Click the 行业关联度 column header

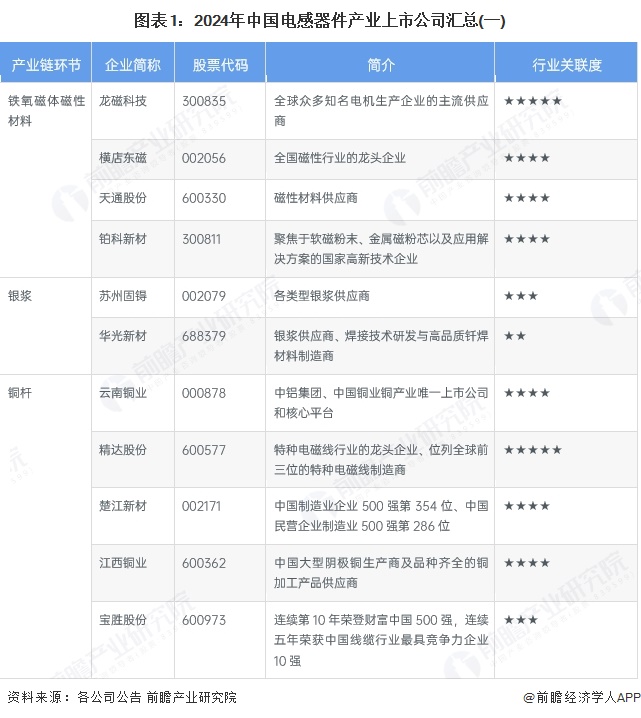point(566,65)
